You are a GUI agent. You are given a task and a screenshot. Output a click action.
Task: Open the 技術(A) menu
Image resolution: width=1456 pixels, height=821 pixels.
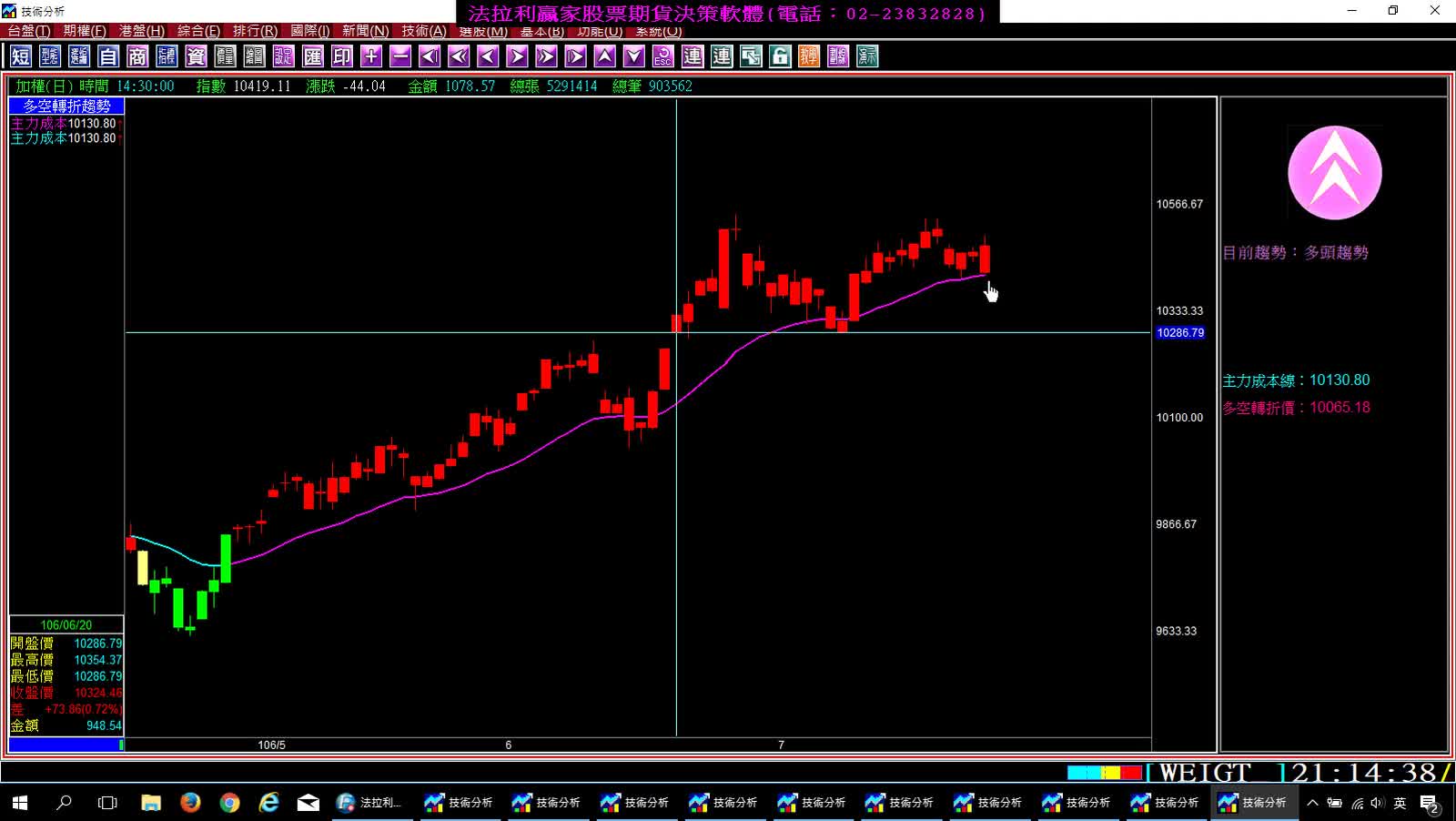[x=424, y=31]
